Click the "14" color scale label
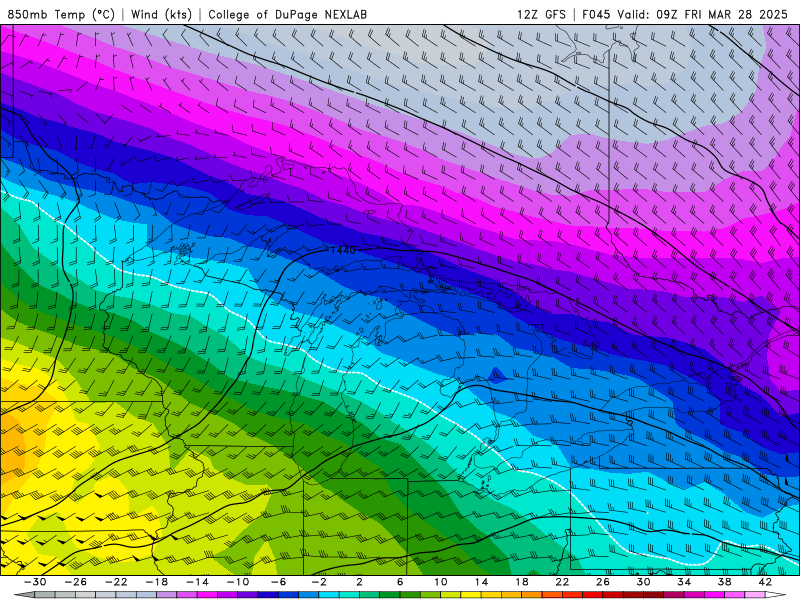This screenshot has width=800, height=600. click(x=481, y=582)
